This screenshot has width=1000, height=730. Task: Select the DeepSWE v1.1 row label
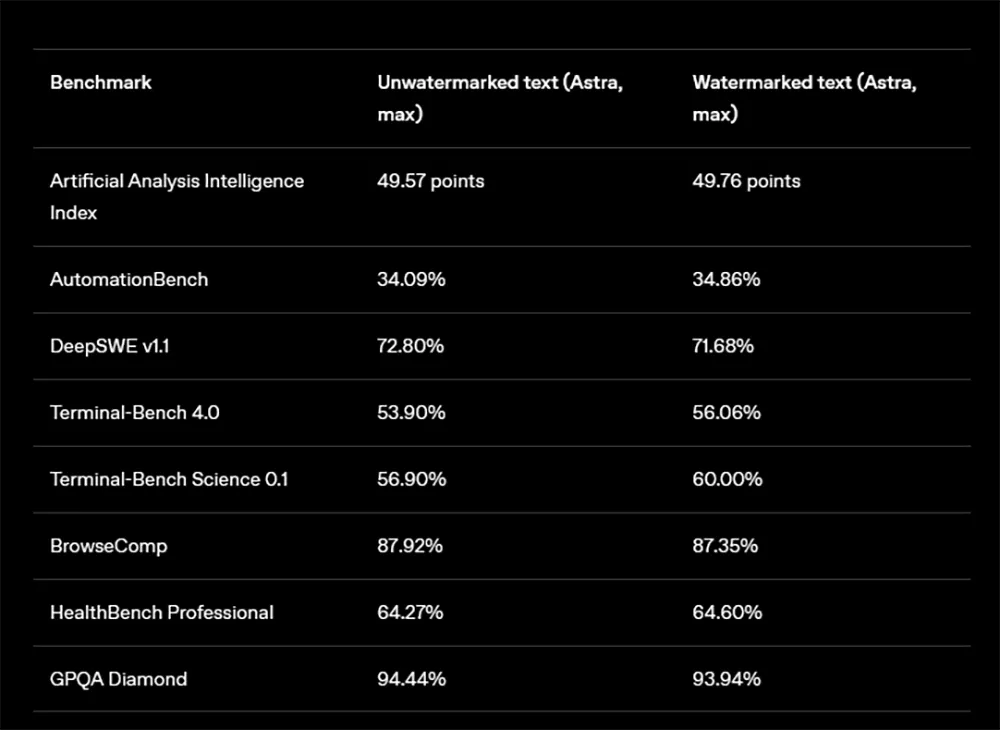click(x=110, y=346)
